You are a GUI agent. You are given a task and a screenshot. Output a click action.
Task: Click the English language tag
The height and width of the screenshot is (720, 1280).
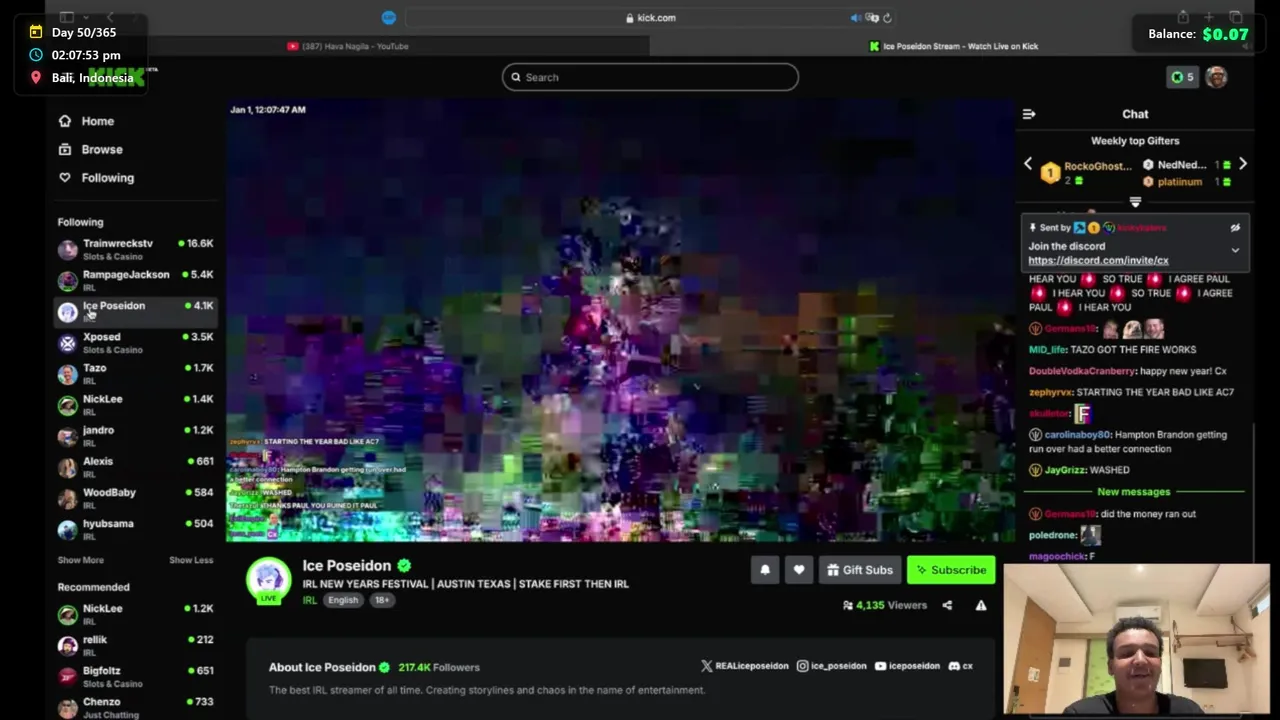tap(343, 600)
